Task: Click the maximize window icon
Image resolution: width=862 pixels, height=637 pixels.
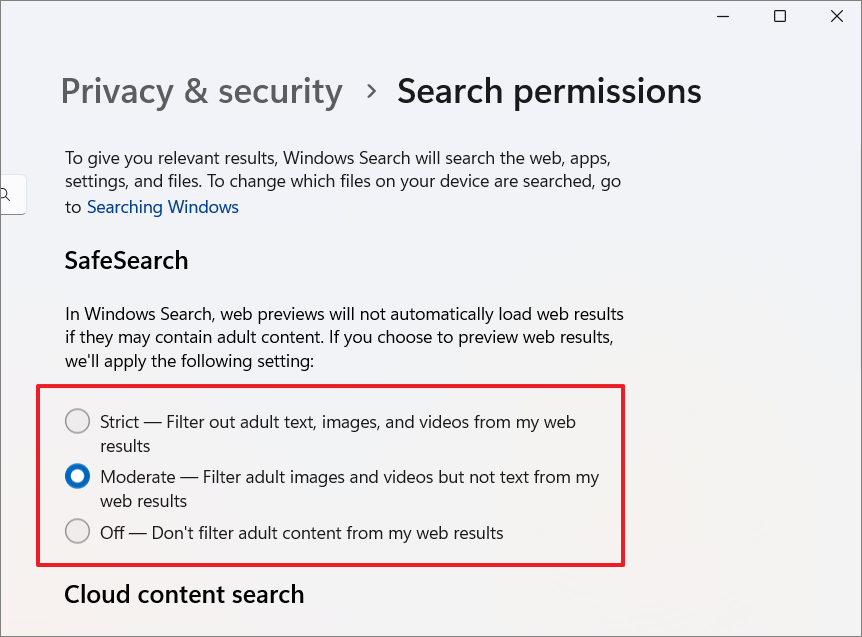Action: point(780,16)
